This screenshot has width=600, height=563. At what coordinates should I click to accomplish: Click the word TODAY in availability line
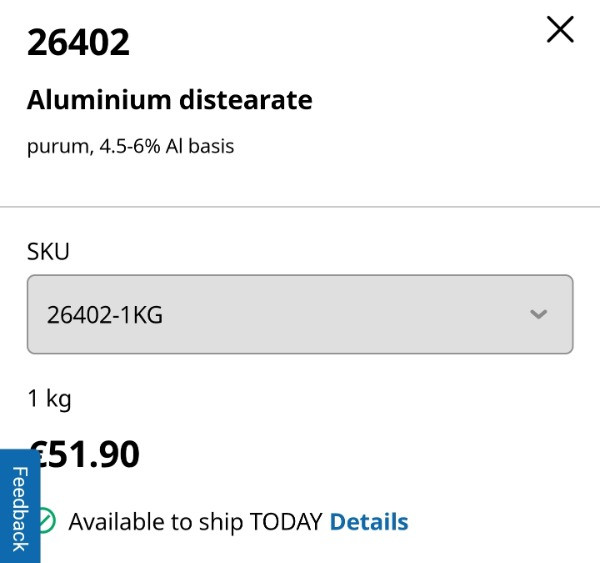coord(285,522)
